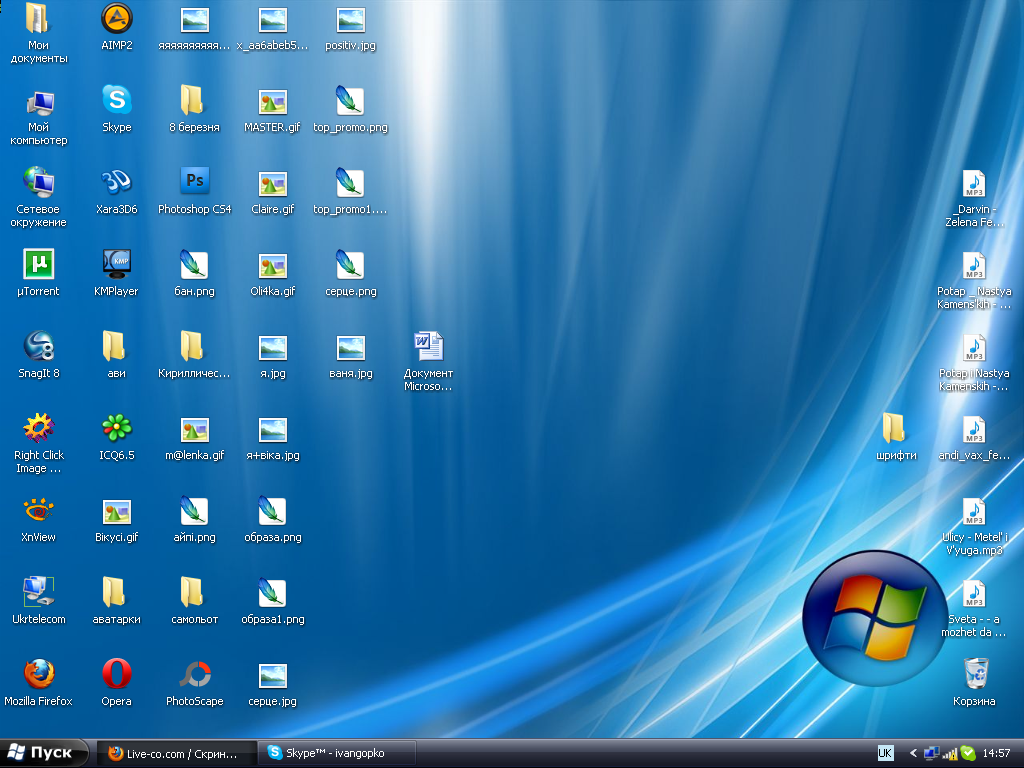Image resolution: width=1024 pixels, height=768 pixels.
Task: Click the KMPlayer shortcut icon
Action: (x=116, y=264)
